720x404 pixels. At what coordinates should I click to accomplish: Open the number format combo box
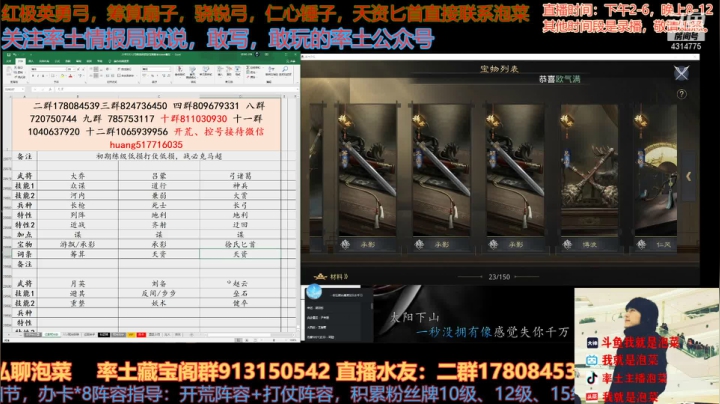(x=156, y=69)
